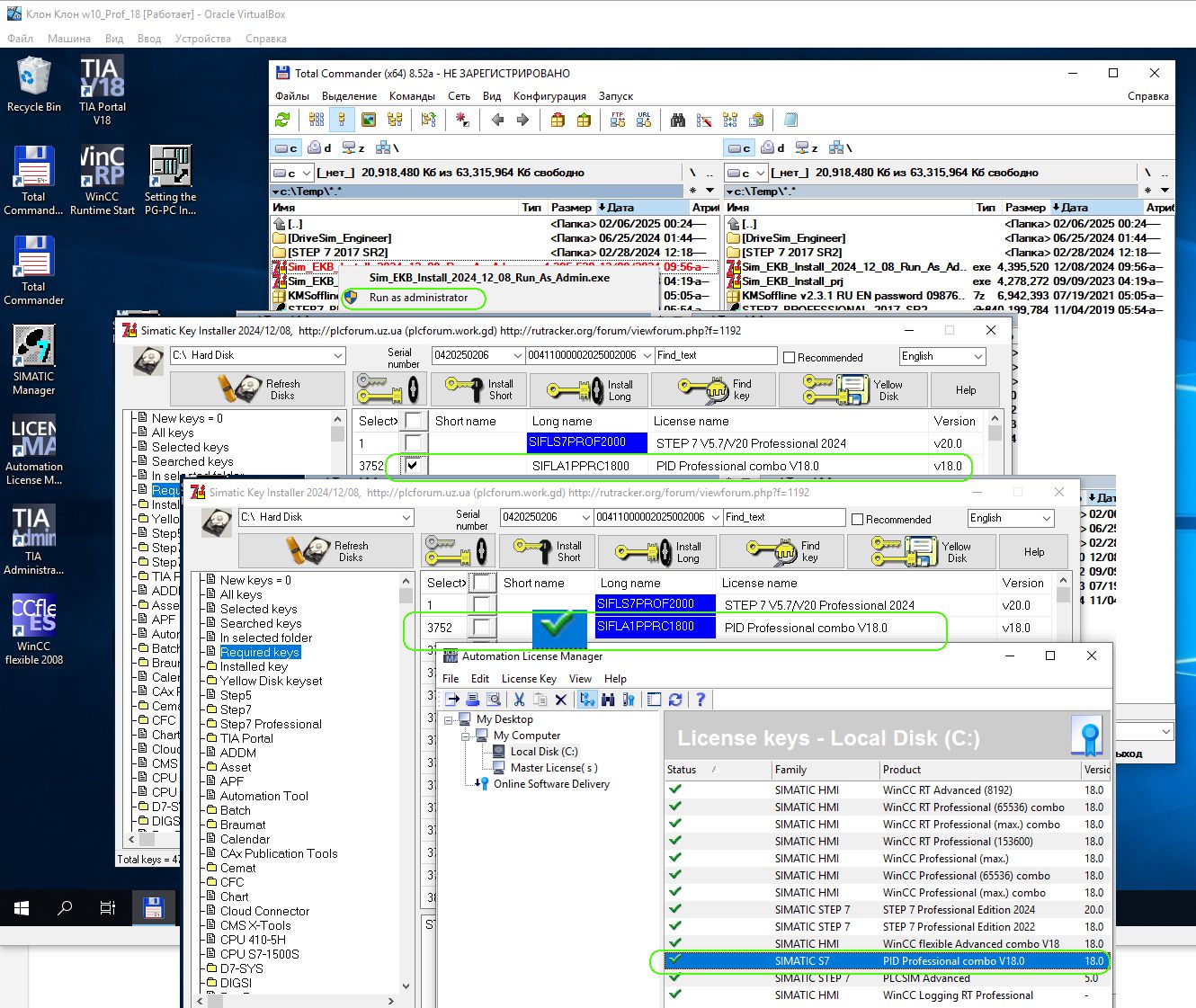Image resolution: width=1196 pixels, height=1008 pixels.
Task: Tick the header select-all checkbox in front Key Installer
Action: [483, 583]
